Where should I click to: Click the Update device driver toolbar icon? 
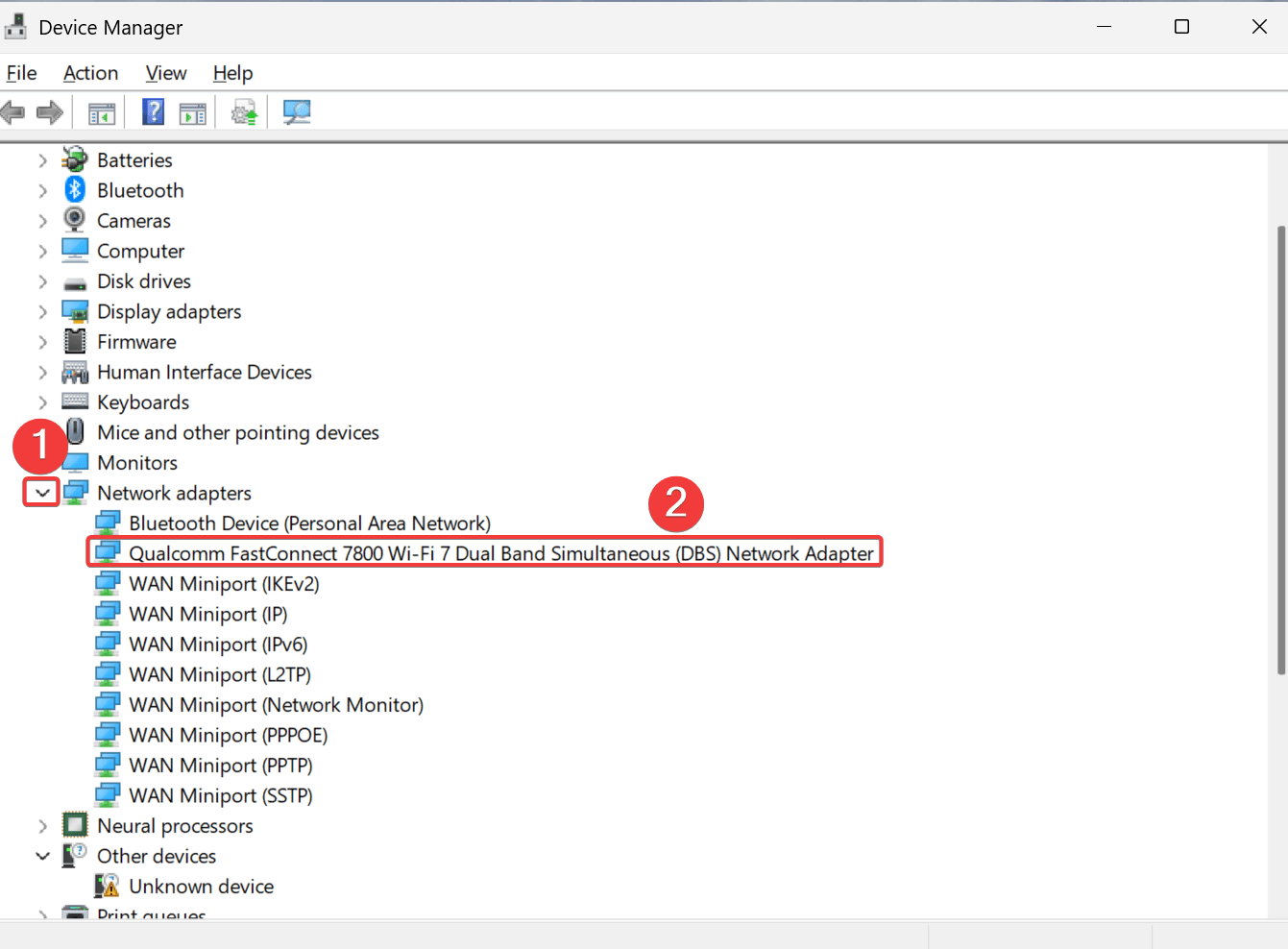(x=245, y=113)
